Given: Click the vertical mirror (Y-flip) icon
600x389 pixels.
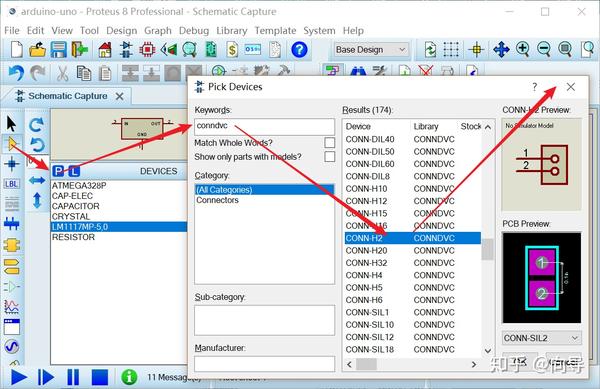Looking at the screenshot, I should [37, 200].
